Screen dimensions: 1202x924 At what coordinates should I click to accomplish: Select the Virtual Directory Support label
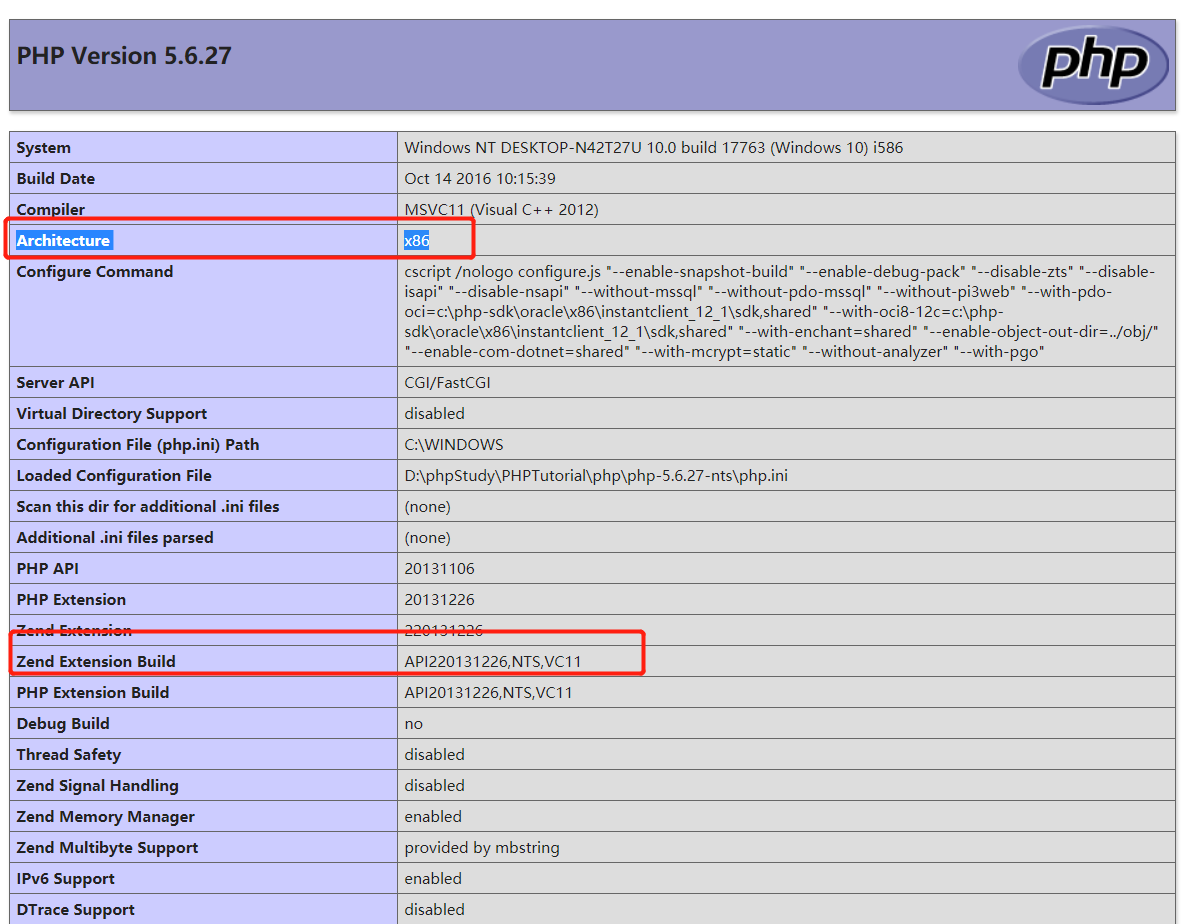(112, 414)
